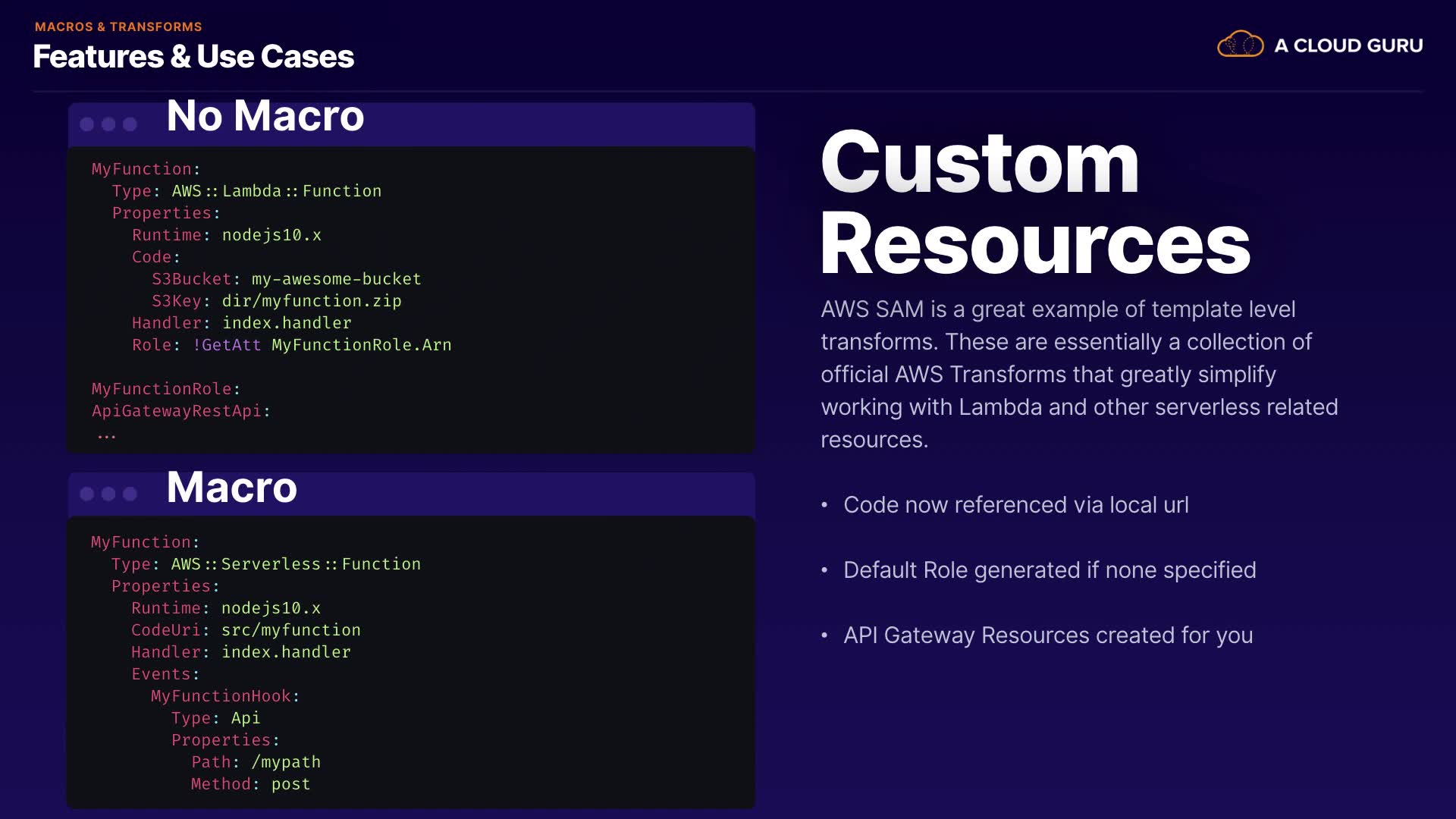Click the ellipsis under ApiGatewayRestApi

click(106, 436)
